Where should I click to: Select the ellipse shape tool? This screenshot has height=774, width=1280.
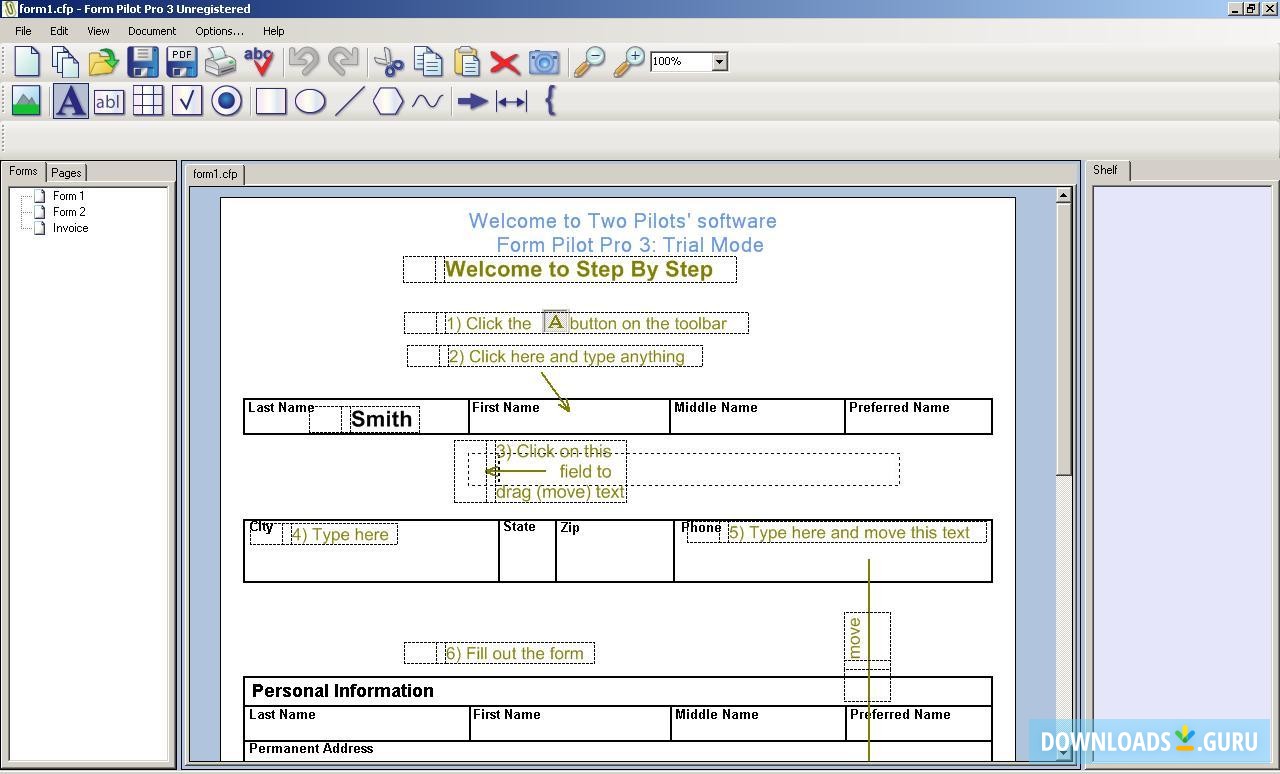coord(310,101)
